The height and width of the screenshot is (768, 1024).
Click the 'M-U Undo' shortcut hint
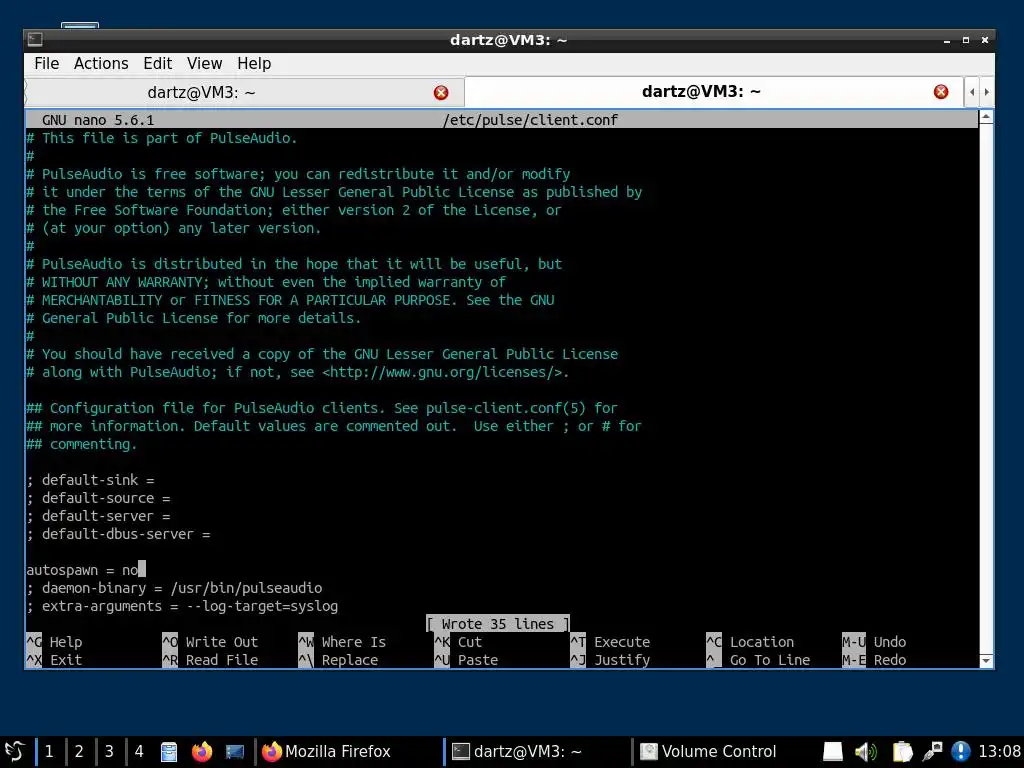[x=874, y=642]
